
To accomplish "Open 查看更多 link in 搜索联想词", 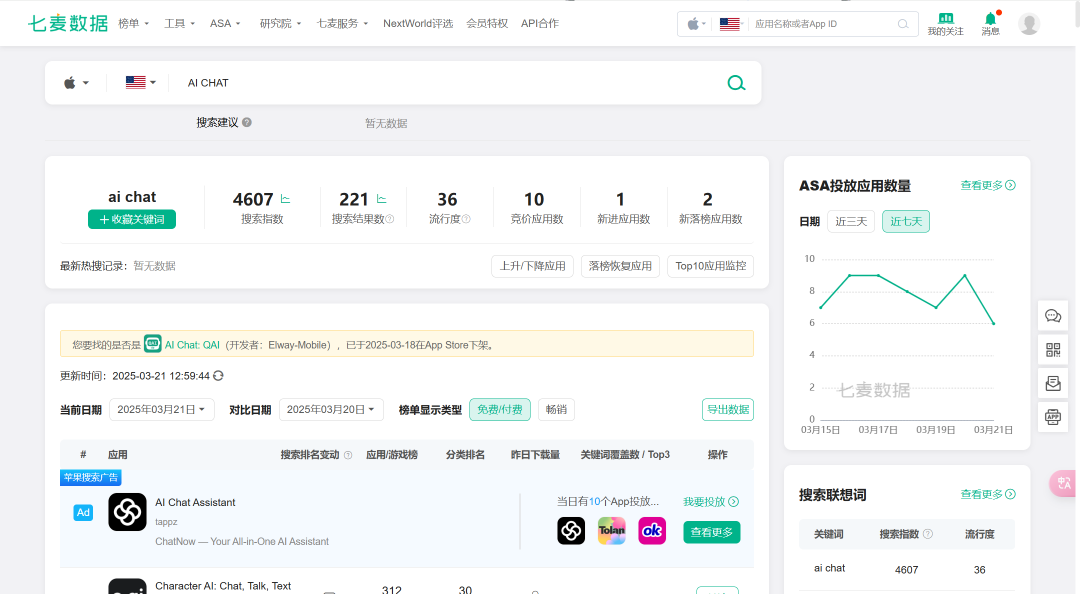I will coord(988,494).
